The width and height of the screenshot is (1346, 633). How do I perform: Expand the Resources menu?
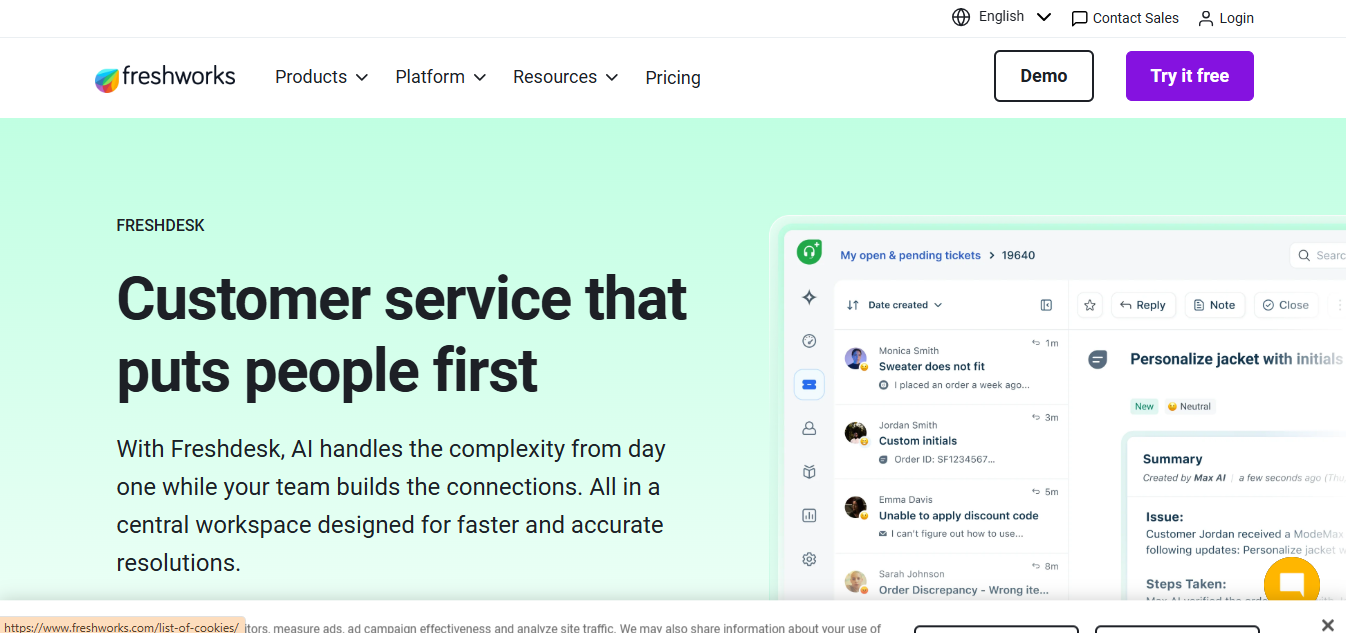coord(566,77)
